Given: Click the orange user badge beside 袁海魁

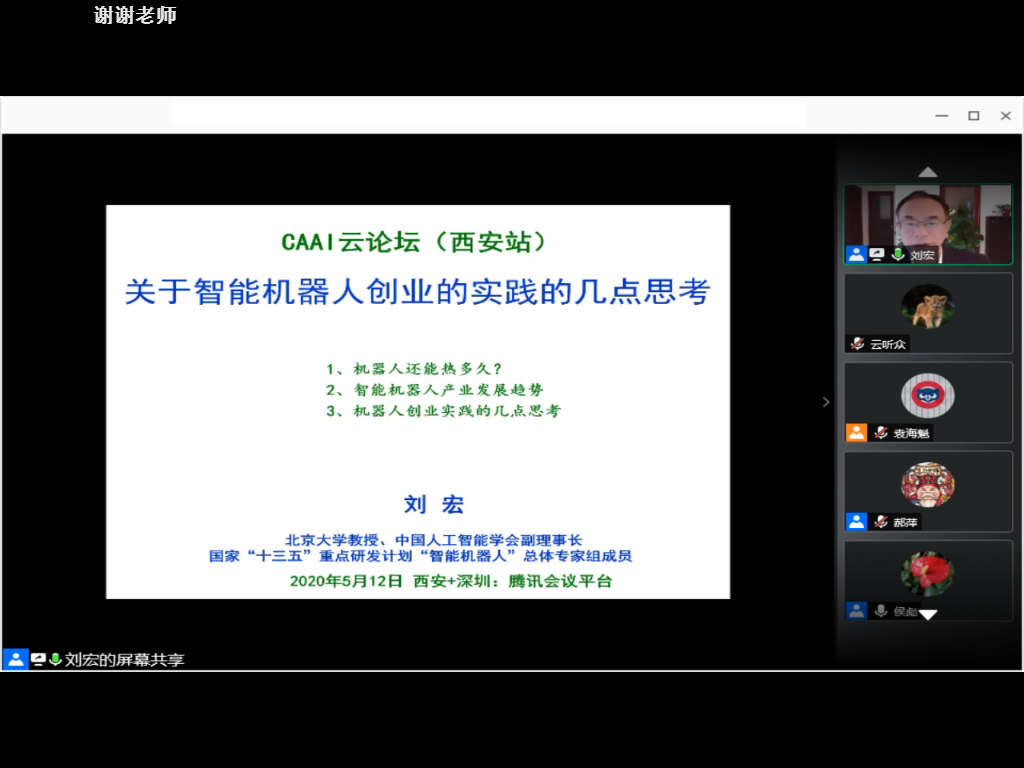Looking at the screenshot, I should (x=856, y=433).
